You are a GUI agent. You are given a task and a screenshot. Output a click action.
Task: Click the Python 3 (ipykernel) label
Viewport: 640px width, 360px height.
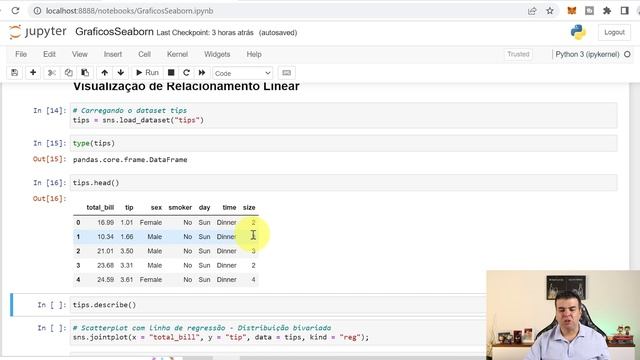(x=587, y=54)
